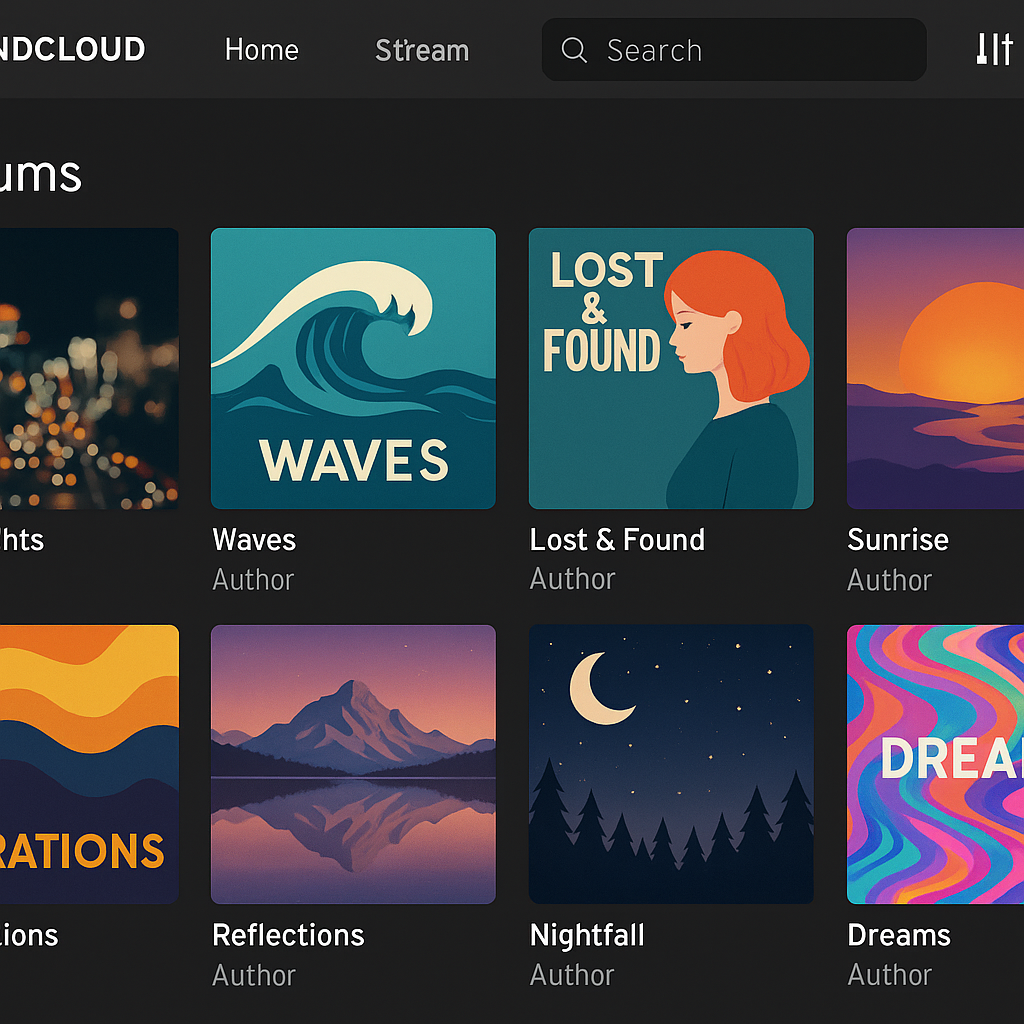
Task: Click the Author link under Reflections
Action: pos(253,974)
